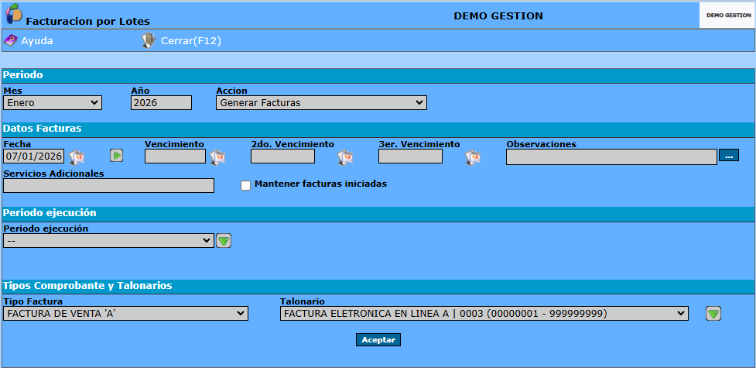
Task: Click the 2do. Vencimiento date field
Action: coord(283,156)
